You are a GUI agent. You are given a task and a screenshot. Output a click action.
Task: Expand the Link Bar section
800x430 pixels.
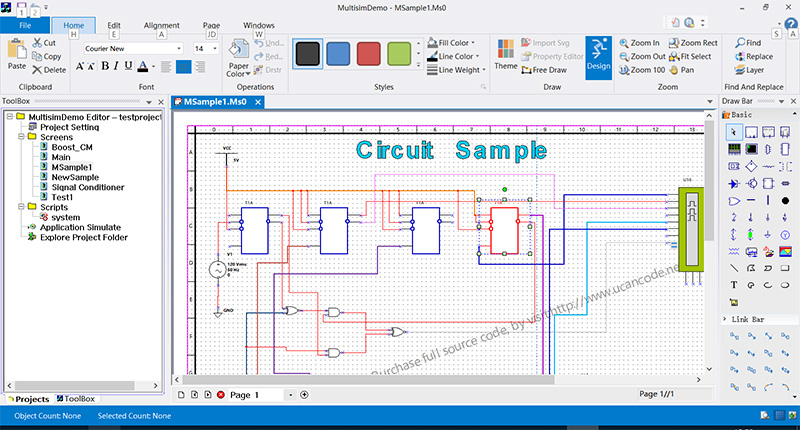(725, 319)
